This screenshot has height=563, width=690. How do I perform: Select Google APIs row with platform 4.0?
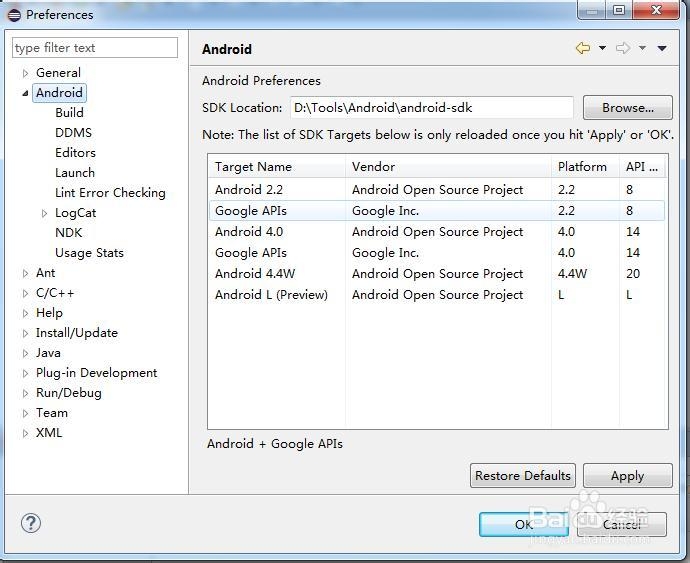coord(437,253)
